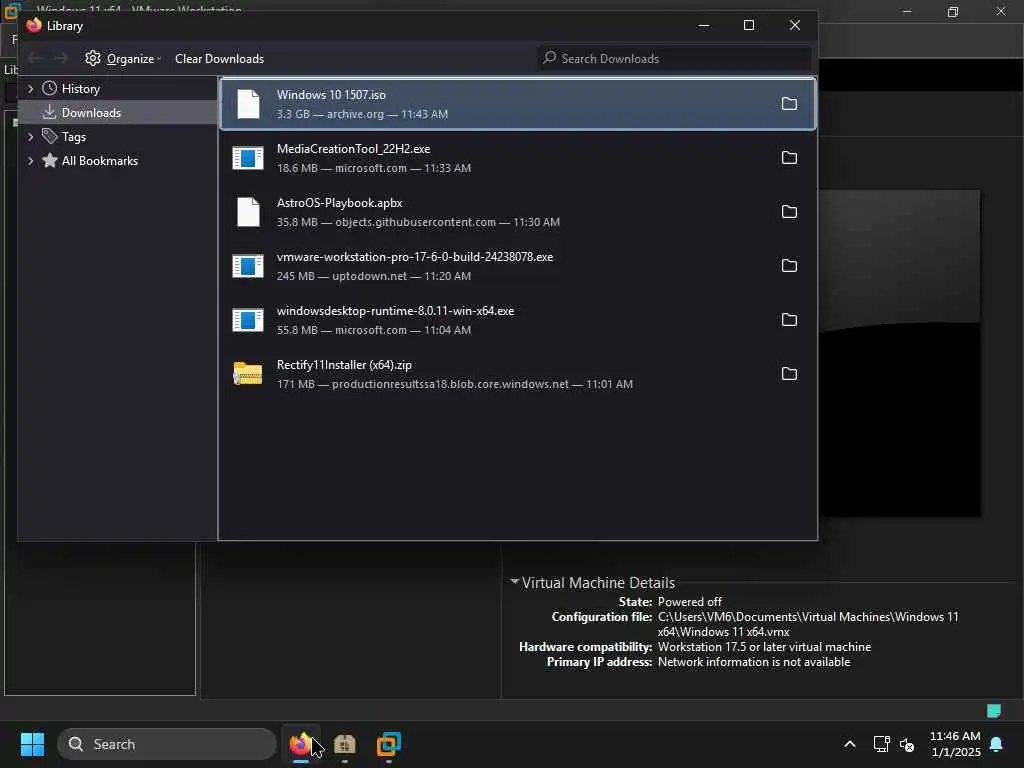
Task: Minimize the Library window
Action: 703,25
